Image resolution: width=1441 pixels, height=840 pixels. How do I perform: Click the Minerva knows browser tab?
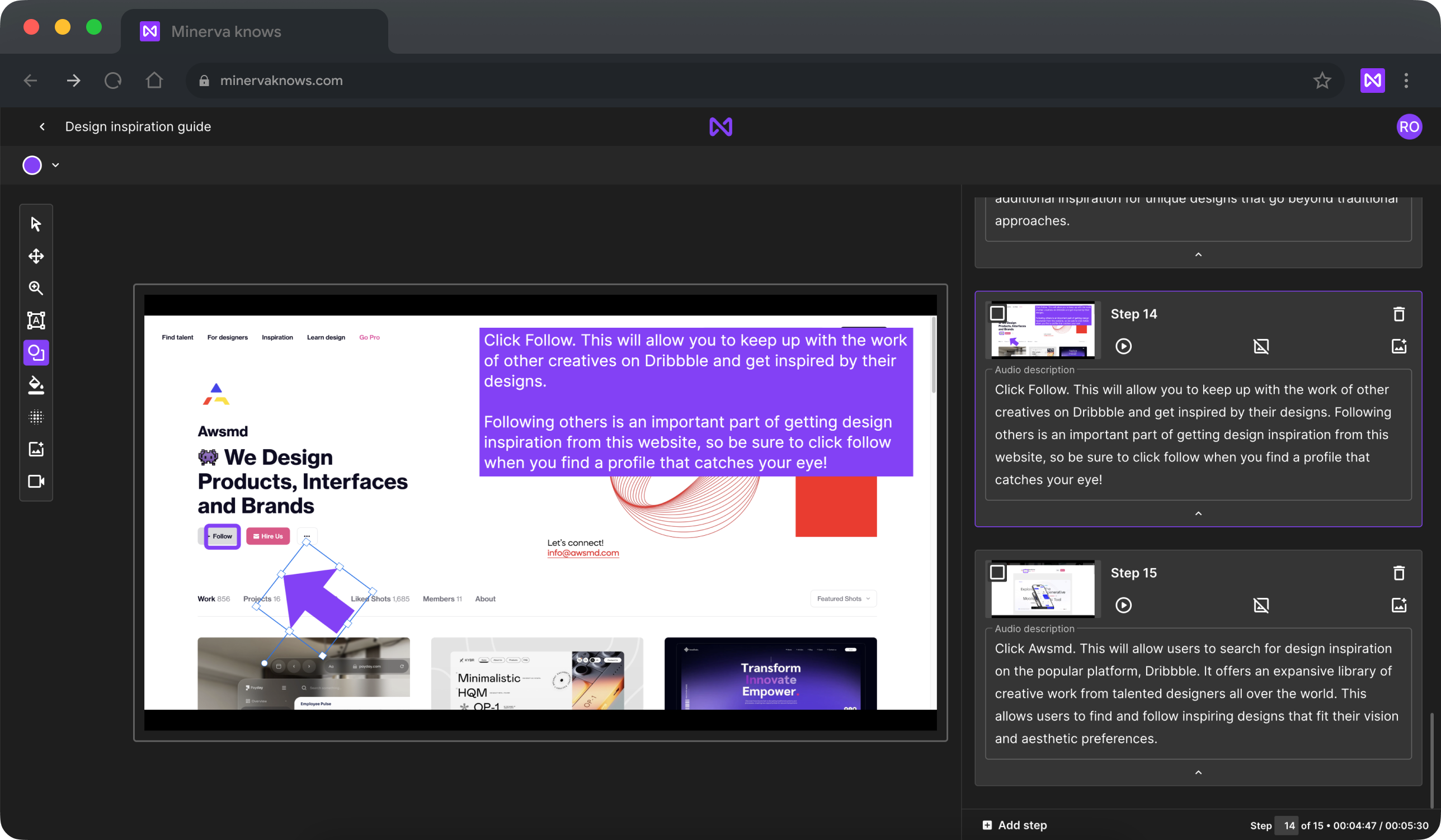[x=255, y=31]
